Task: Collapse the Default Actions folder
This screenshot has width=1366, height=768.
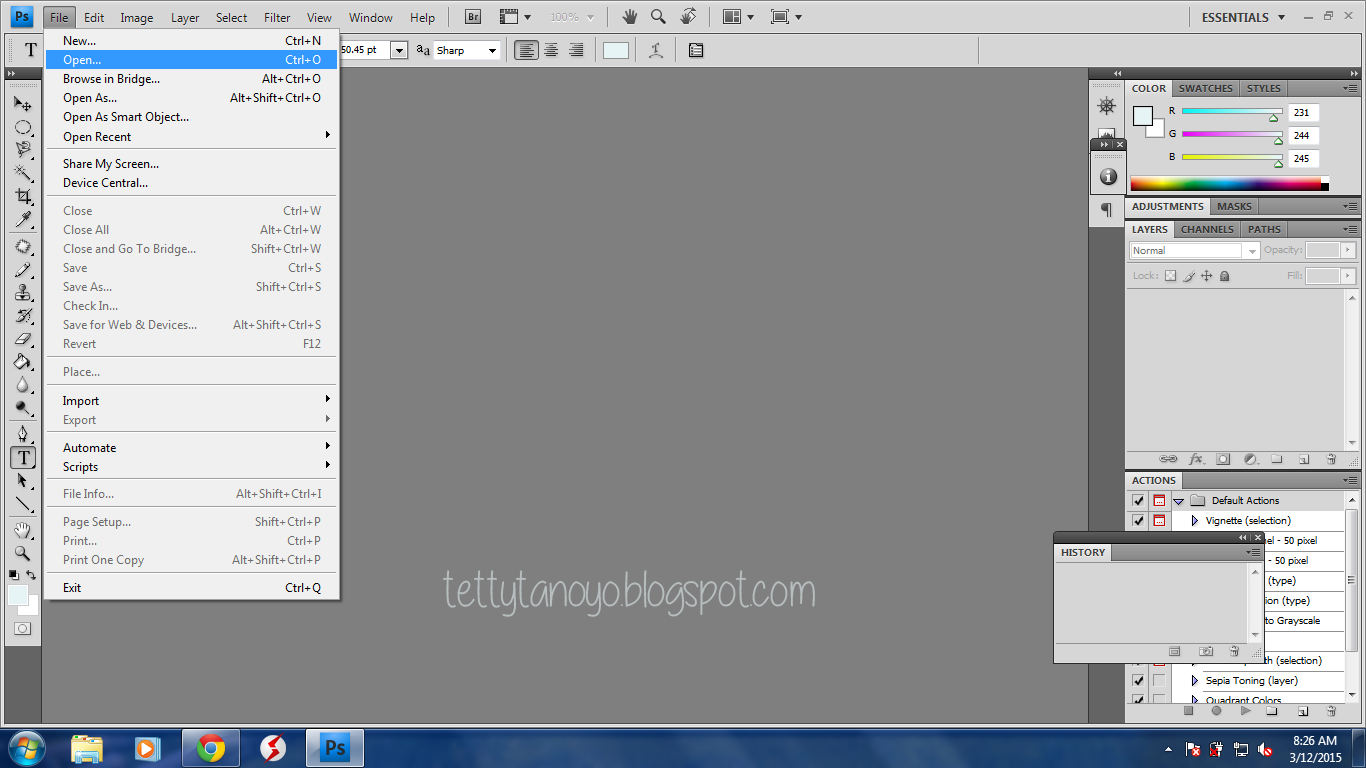Action: [x=1178, y=501]
